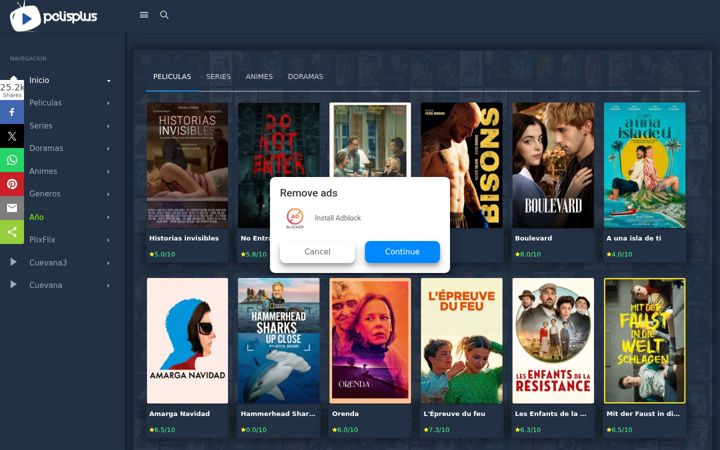Viewport: 720px width, 450px height.
Task: Open the Boulevard movie poster
Action: (x=553, y=165)
